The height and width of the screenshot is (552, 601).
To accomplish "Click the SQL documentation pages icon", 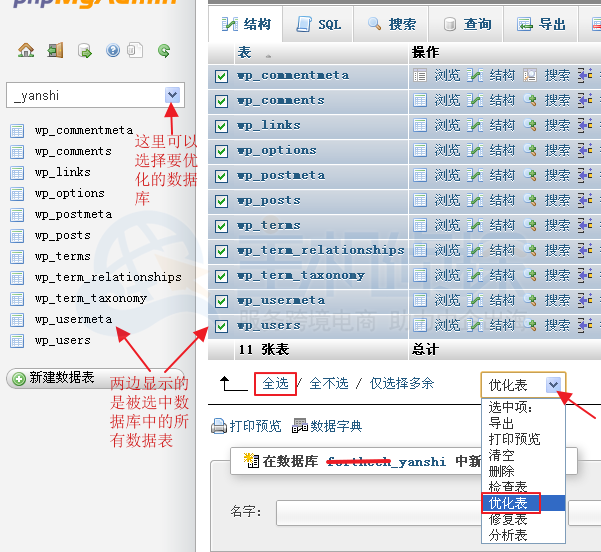I will click(x=135, y=50).
